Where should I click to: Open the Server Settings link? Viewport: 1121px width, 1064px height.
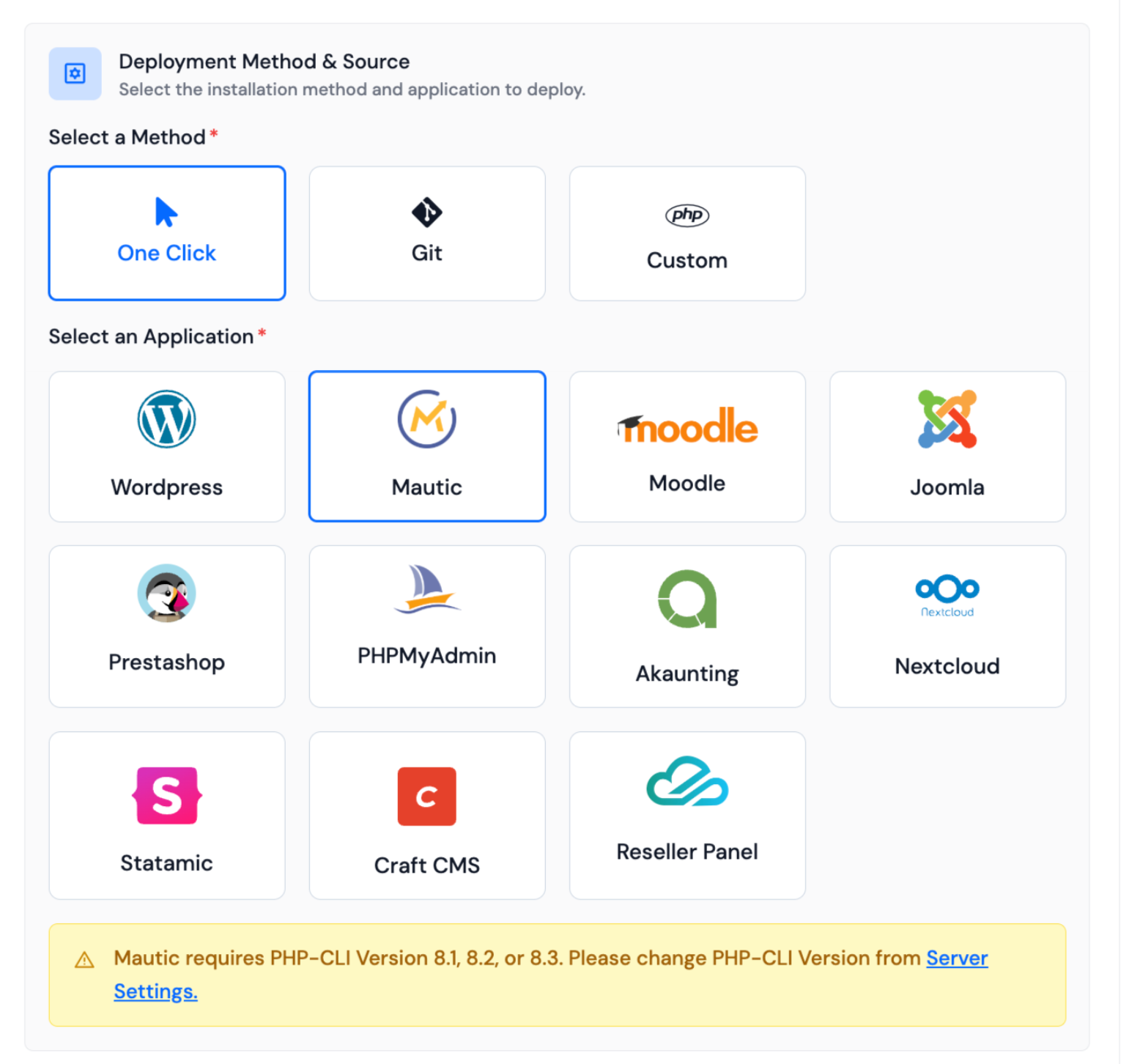click(x=956, y=958)
